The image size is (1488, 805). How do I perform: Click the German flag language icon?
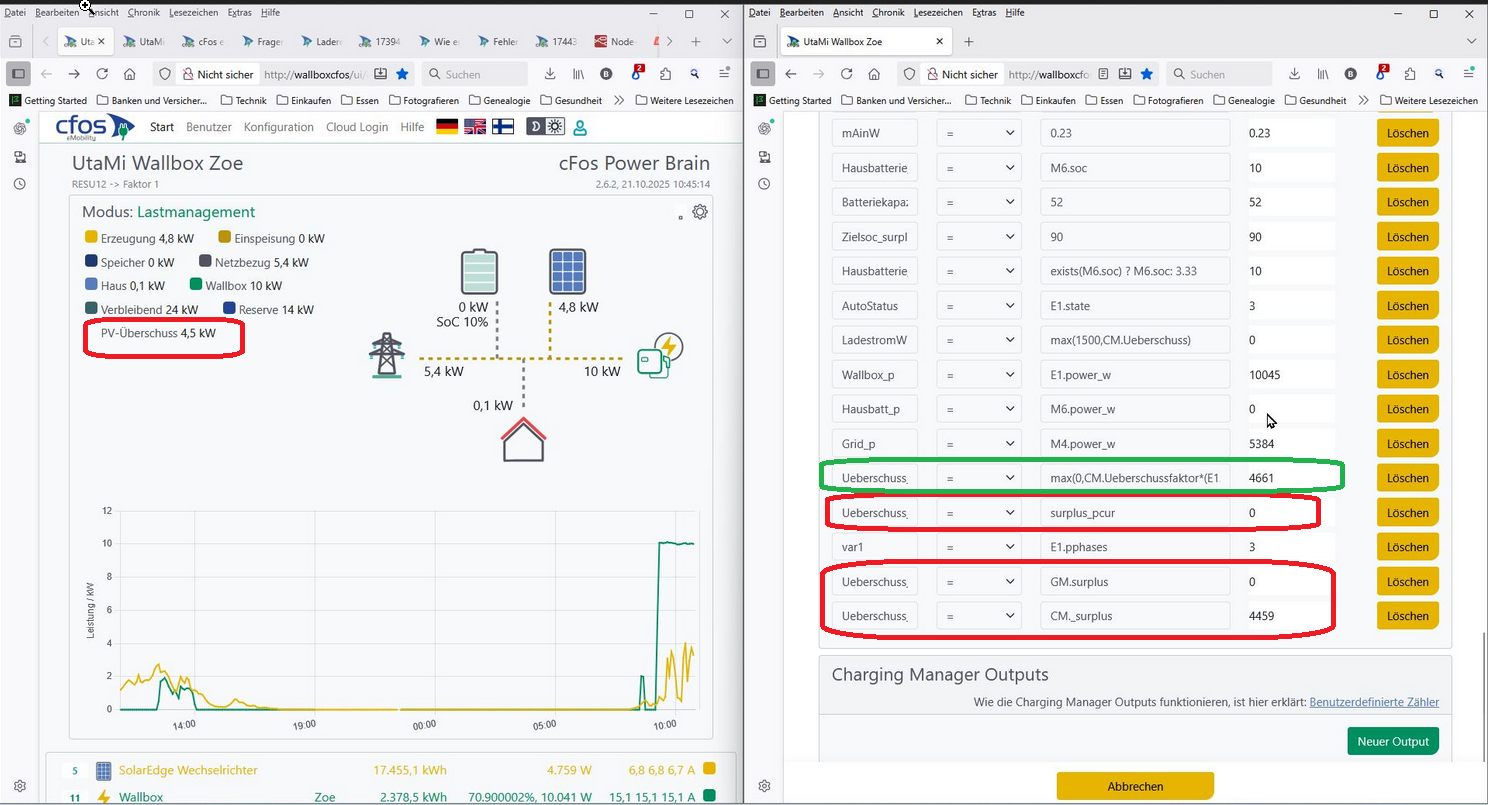(447, 127)
